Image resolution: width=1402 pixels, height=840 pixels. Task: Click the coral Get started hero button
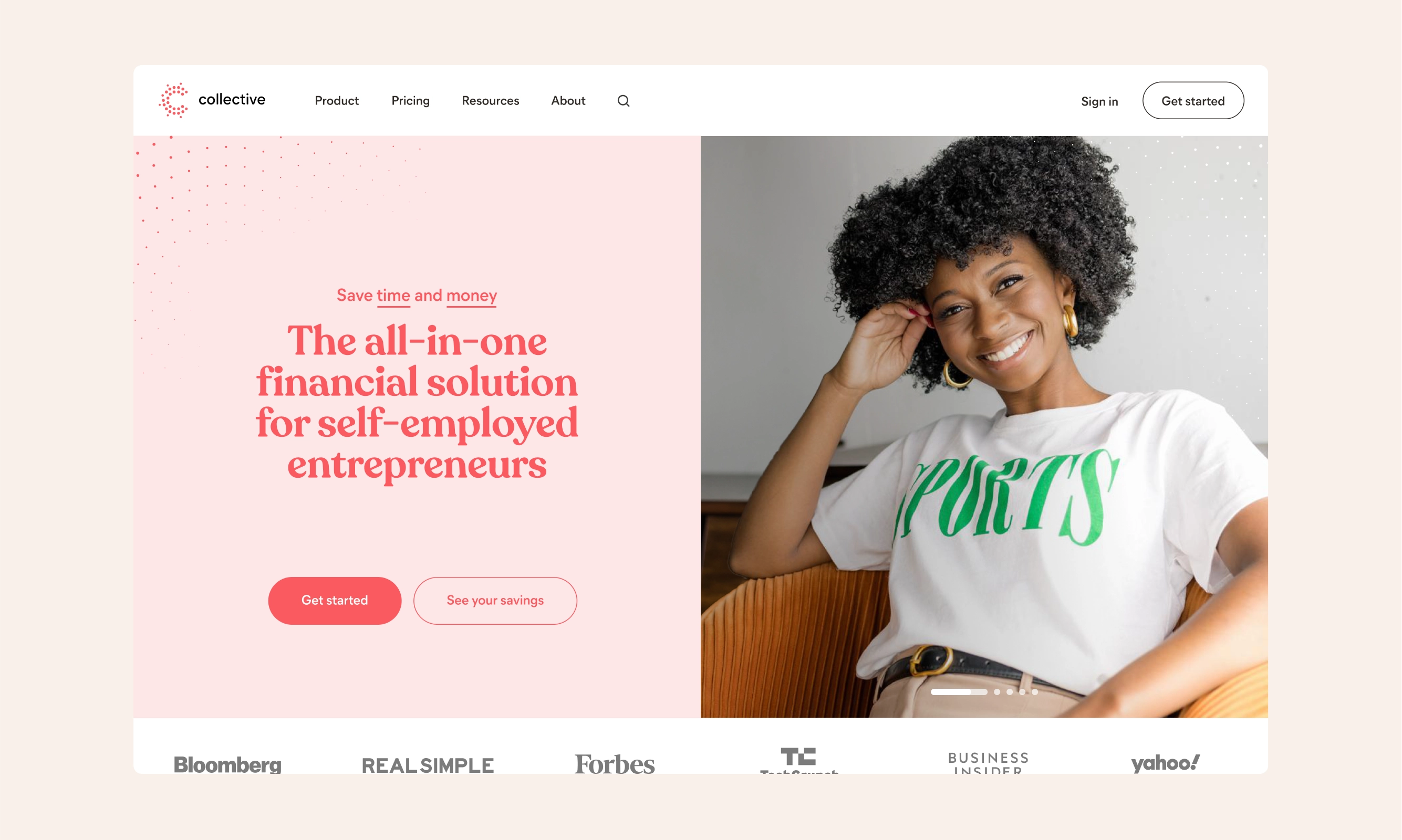click(x=335, y=601)
